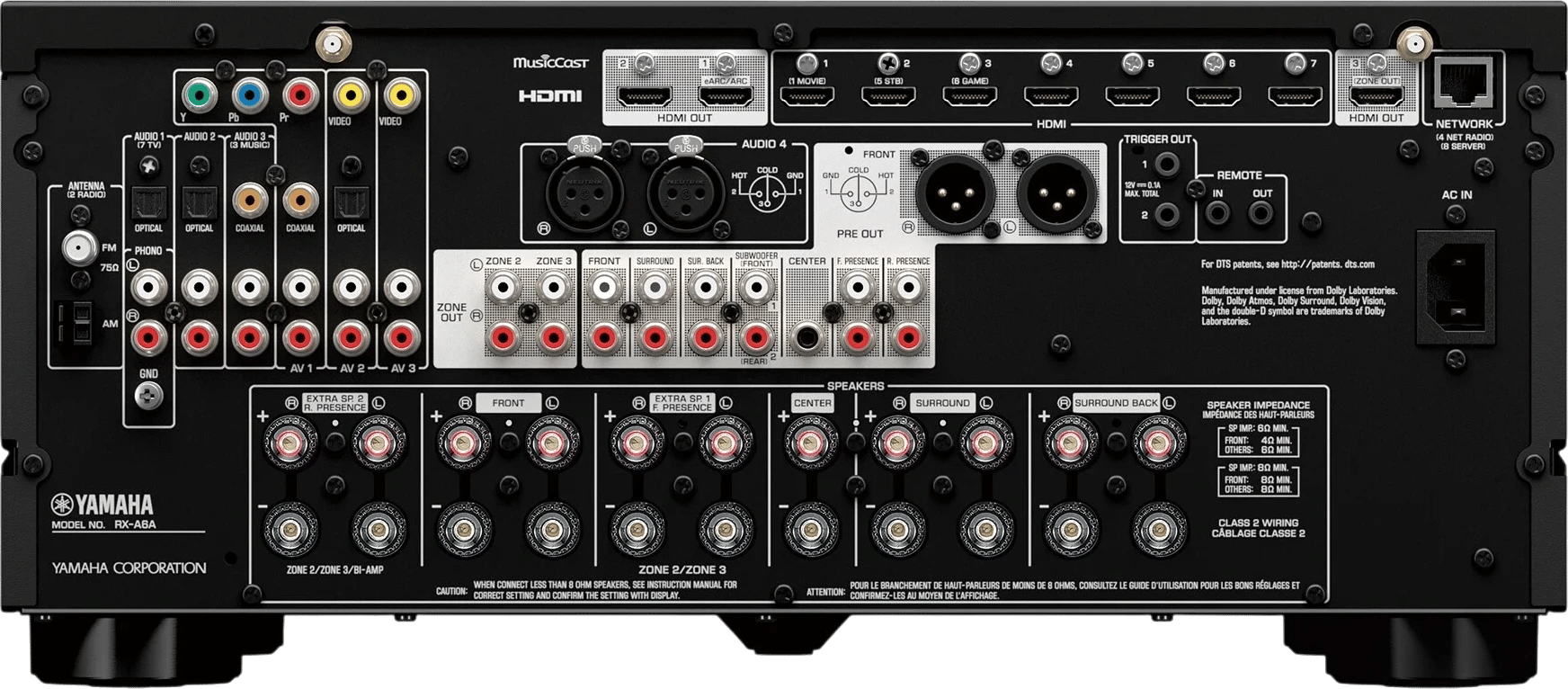Click the CENTER pre out RCA jack

pyautogui.click(x=806, y=338)
